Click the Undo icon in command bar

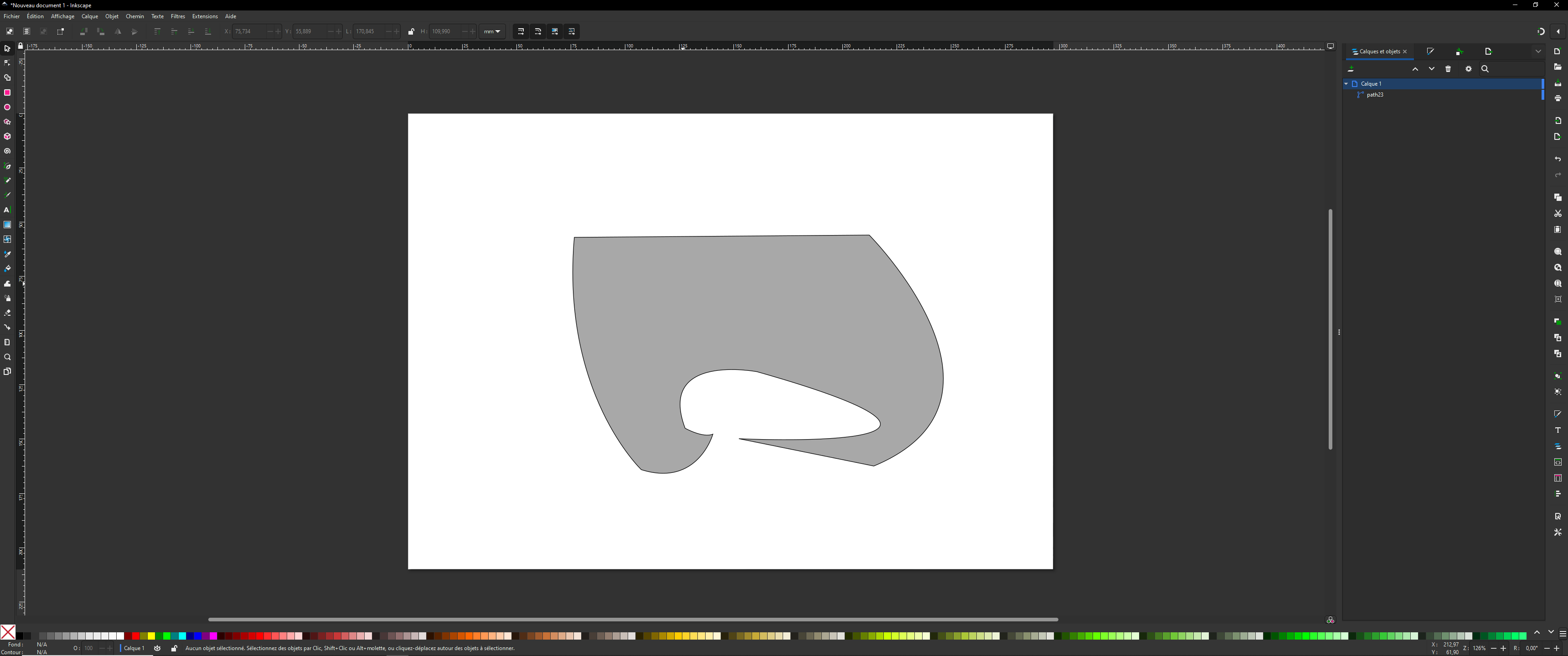click(x=1558, y=159)
